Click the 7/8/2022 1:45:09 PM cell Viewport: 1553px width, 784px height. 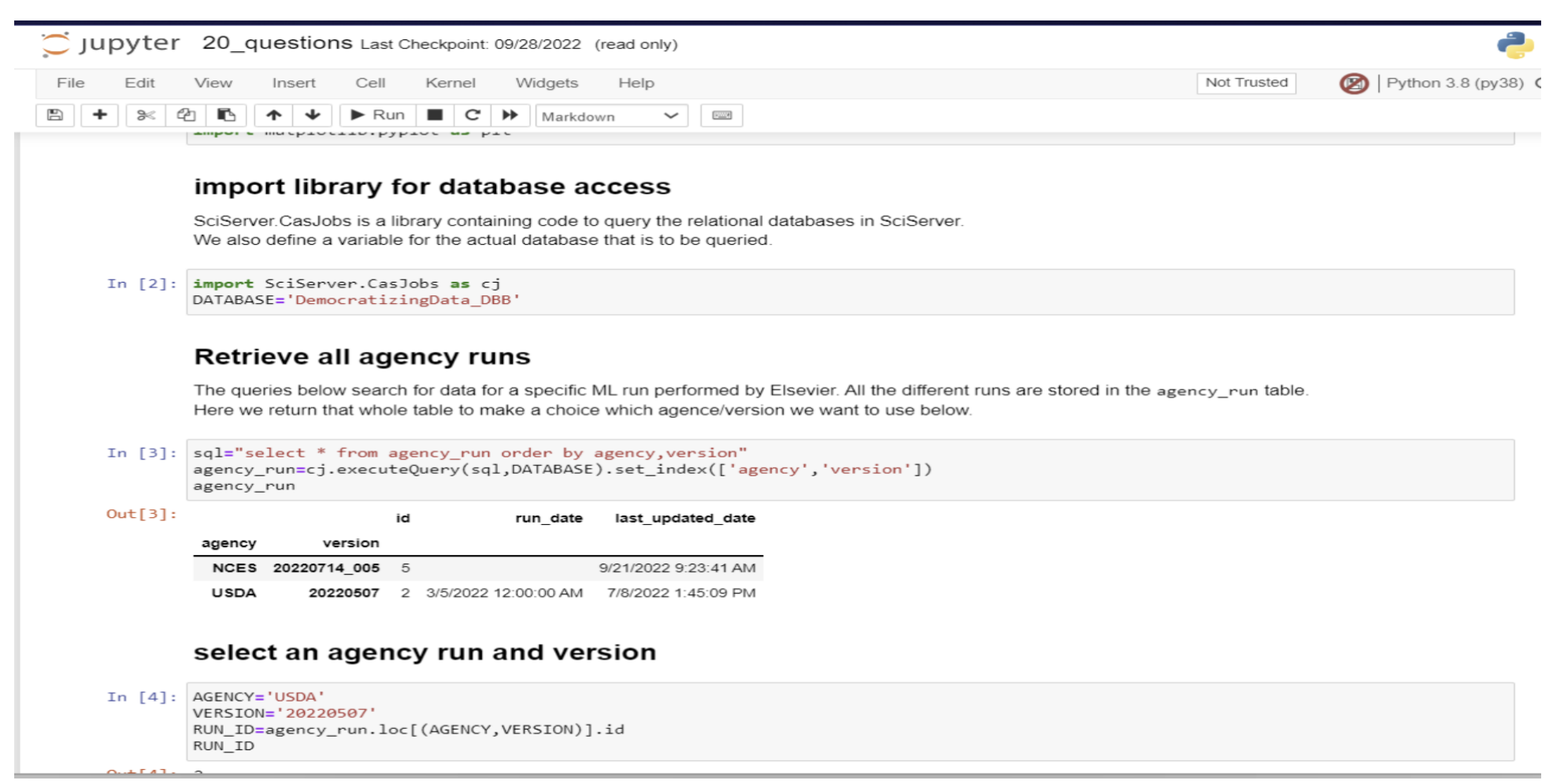[x=681, y=593]
